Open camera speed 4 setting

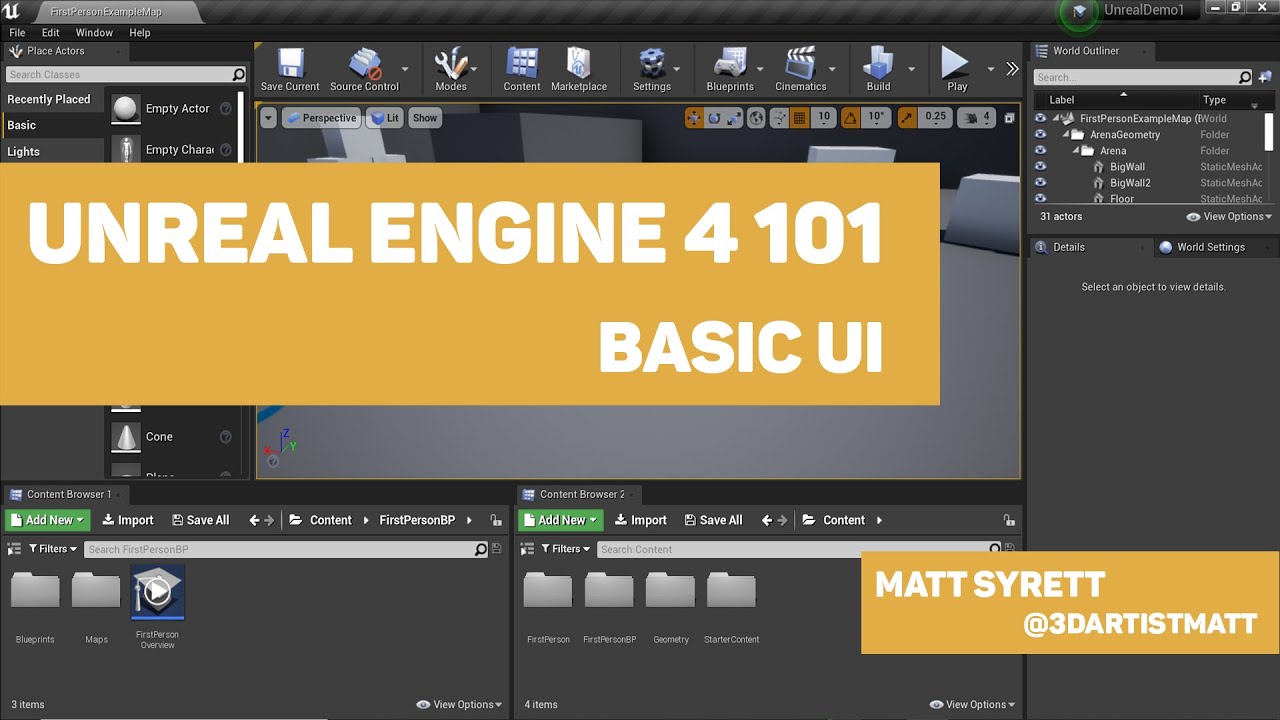coord(976,118)
